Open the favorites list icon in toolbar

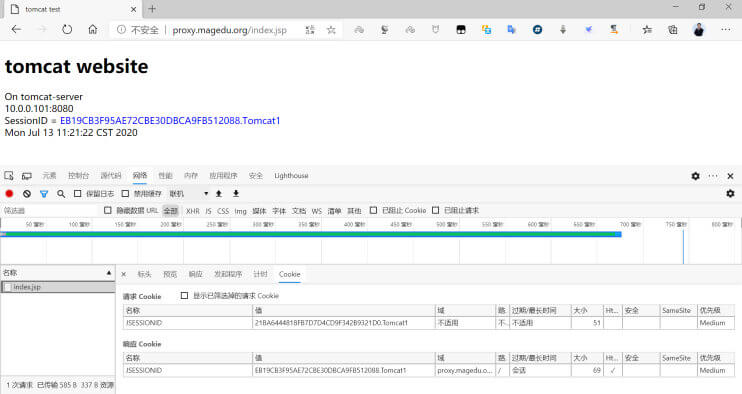tap(647, 30)
